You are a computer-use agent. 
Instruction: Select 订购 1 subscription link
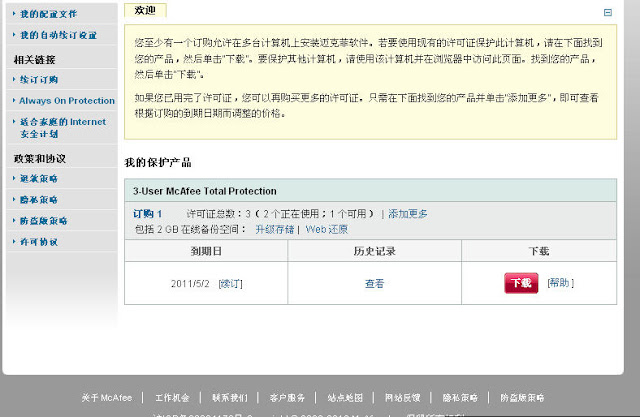pos(148,214)
